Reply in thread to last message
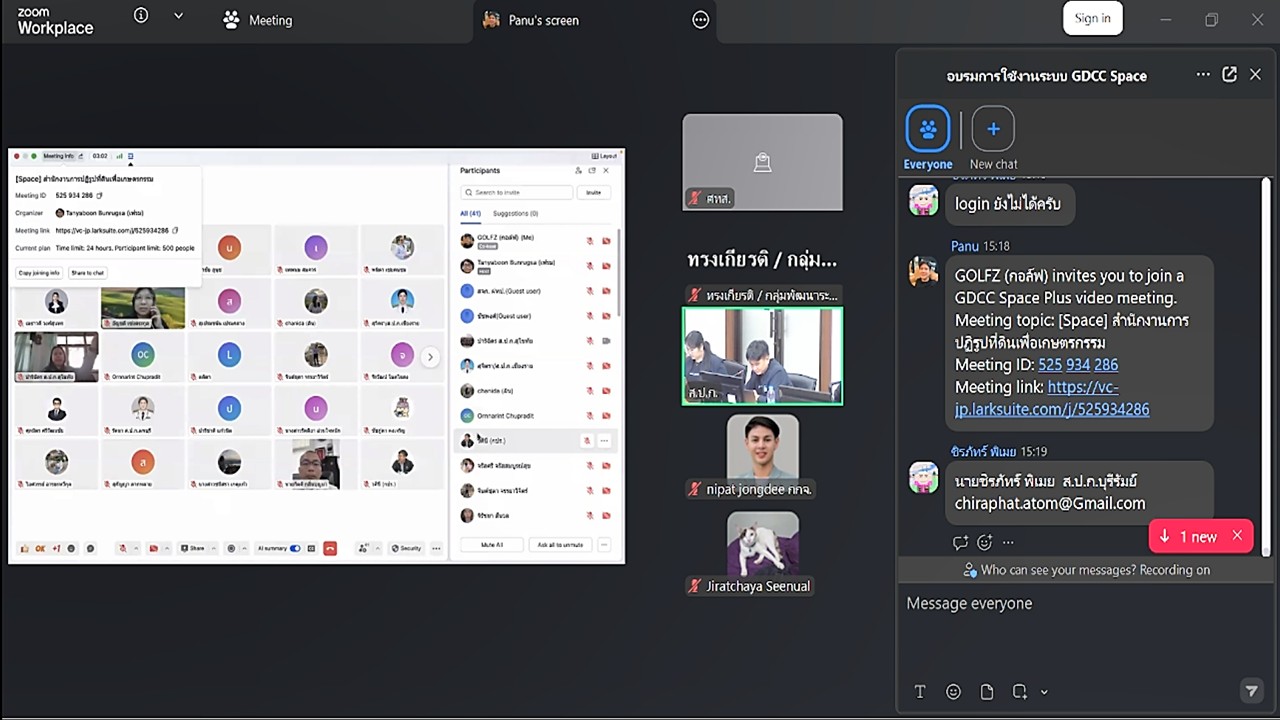Image resolution: width=1280 pixels, height=720 pixels. pyautogui.click(x=960, y=542)
